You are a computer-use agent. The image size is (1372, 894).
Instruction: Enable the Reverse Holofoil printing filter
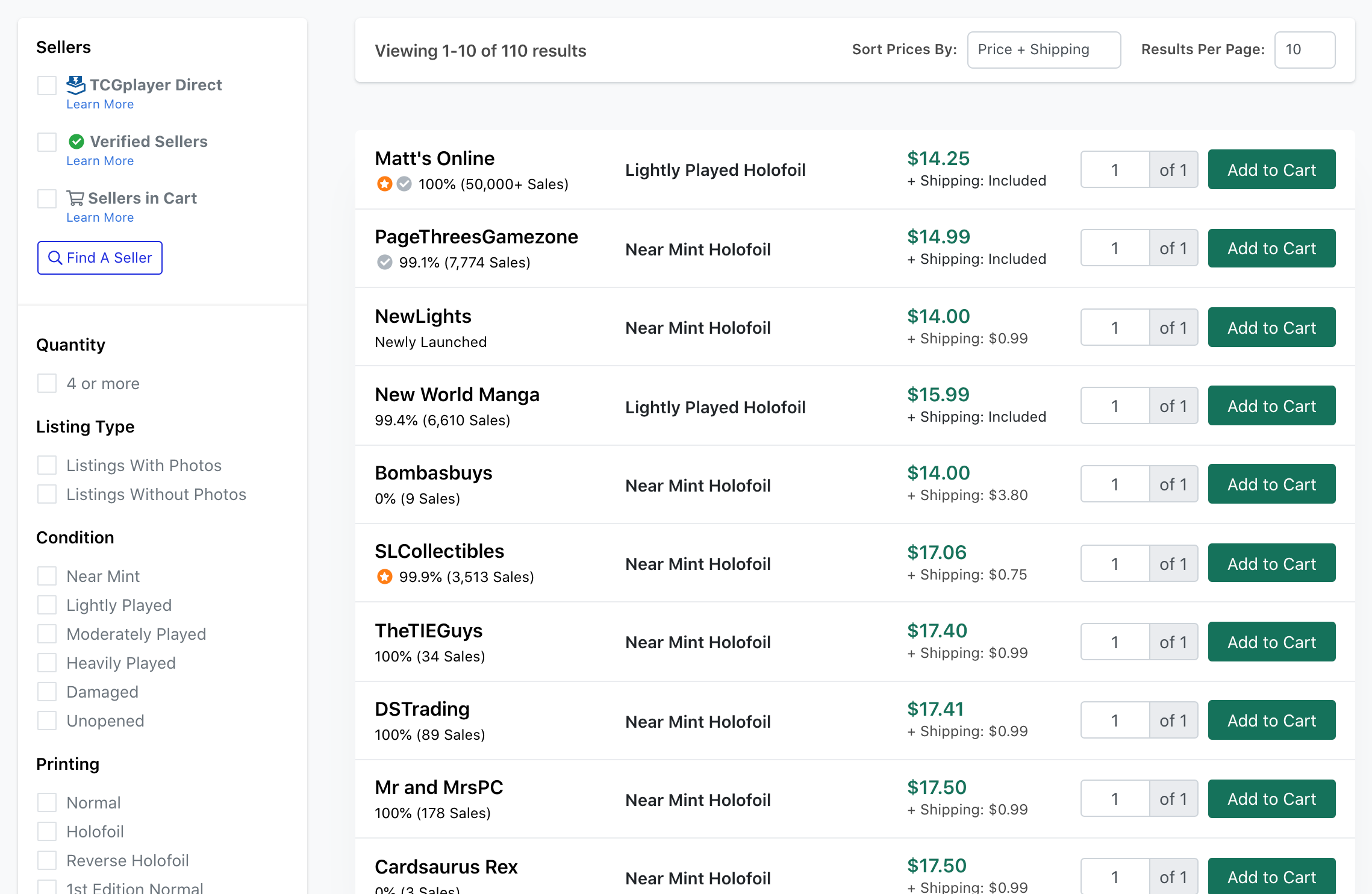[x=47, y=860]
